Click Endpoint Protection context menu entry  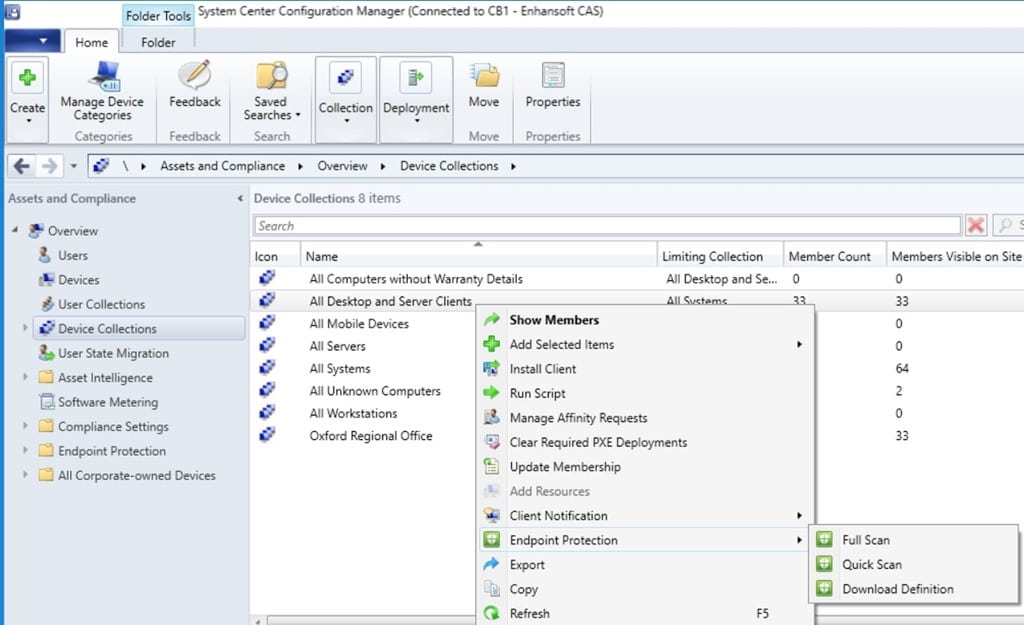pyautogui.click(x=646, y=540)
